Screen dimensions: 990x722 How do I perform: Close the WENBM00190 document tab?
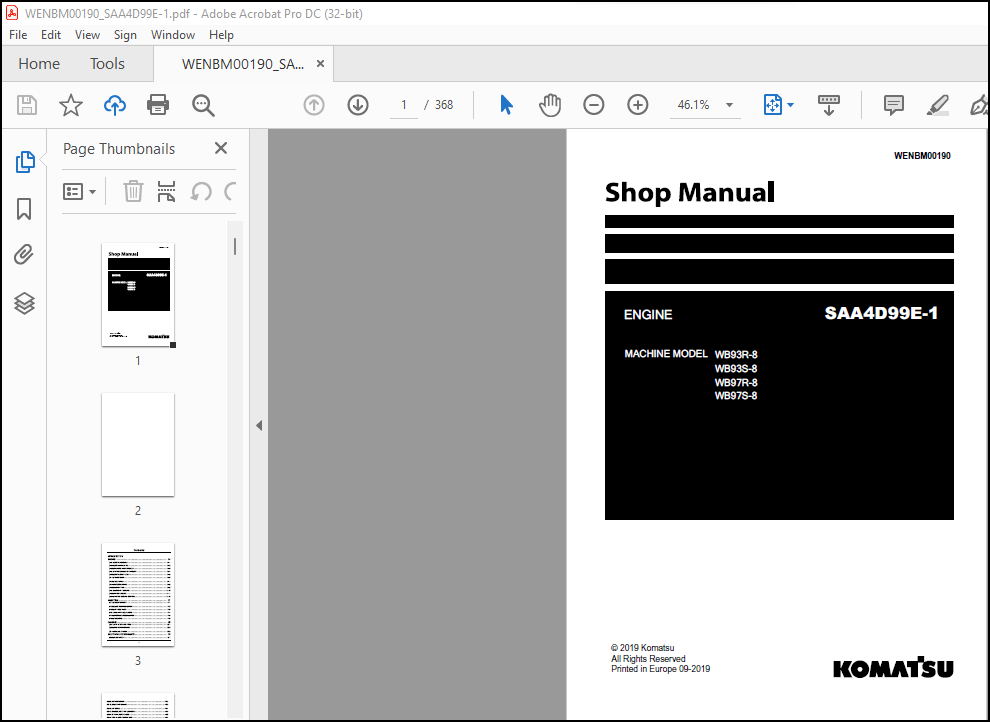[x=320, y=64]
